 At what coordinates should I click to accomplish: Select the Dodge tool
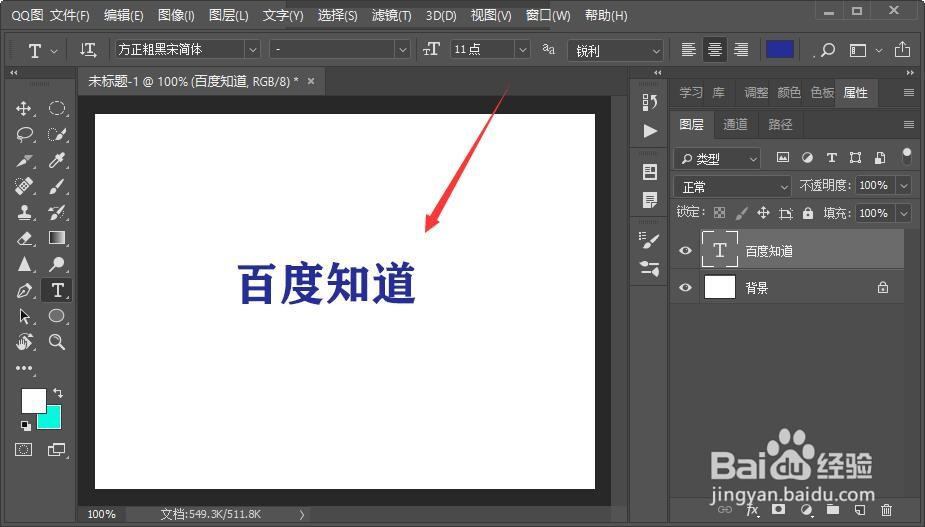tap(57, 264)
